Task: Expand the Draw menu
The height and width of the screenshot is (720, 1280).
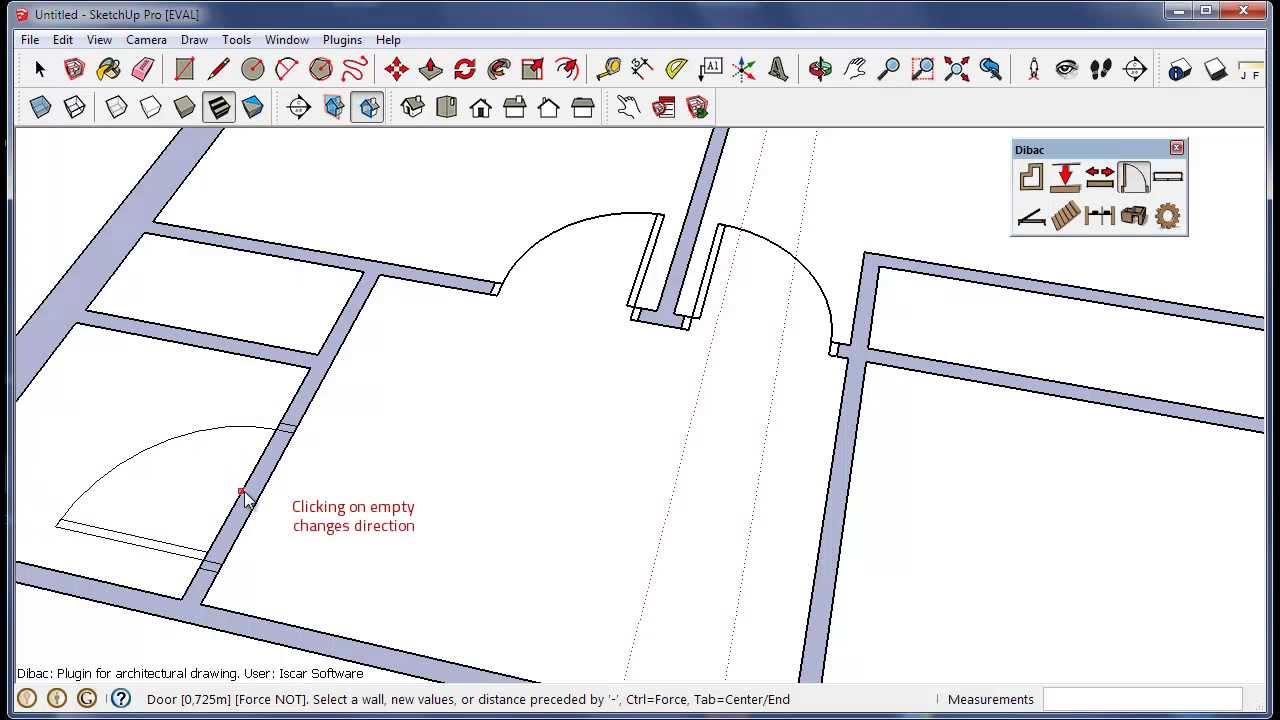Action: click(194, 40)
